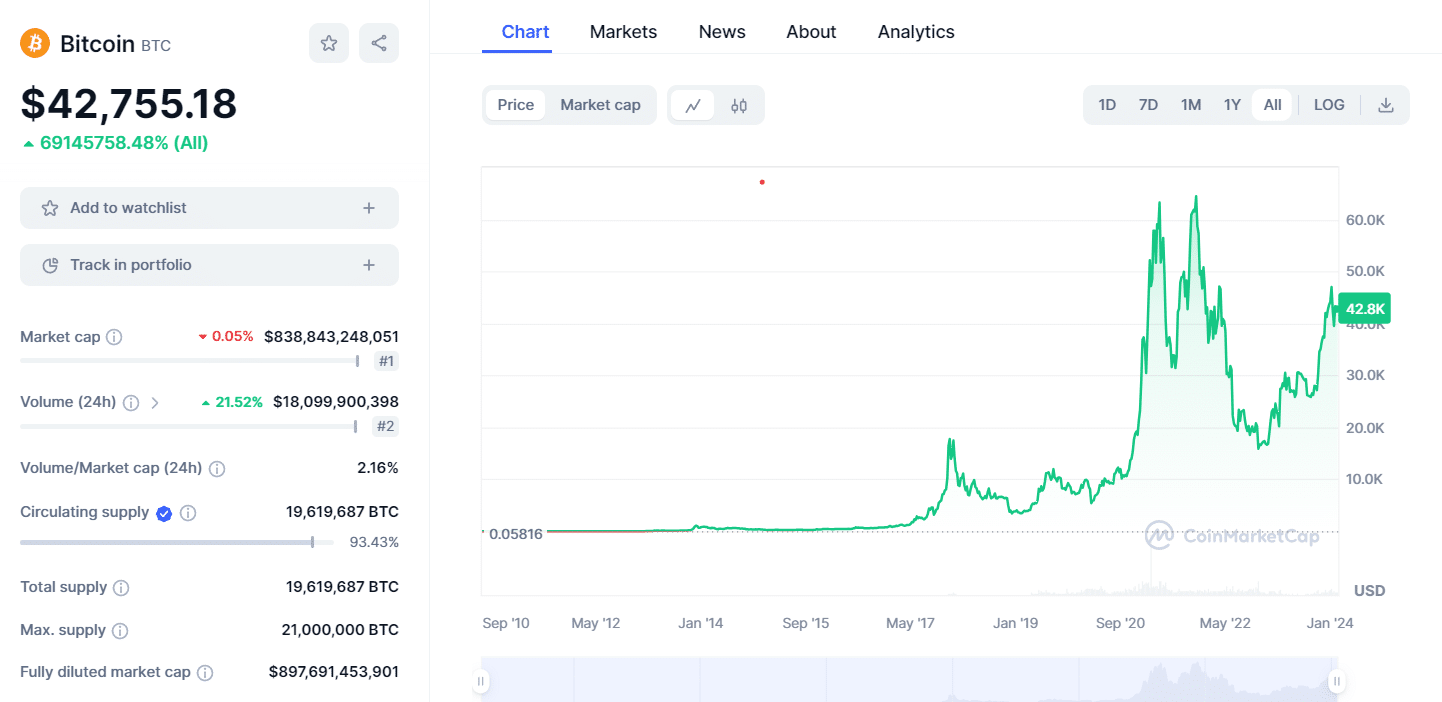Screen dimensions: 1442x702
Task: Select the Price view toggle
Action: tap(515, 104)
